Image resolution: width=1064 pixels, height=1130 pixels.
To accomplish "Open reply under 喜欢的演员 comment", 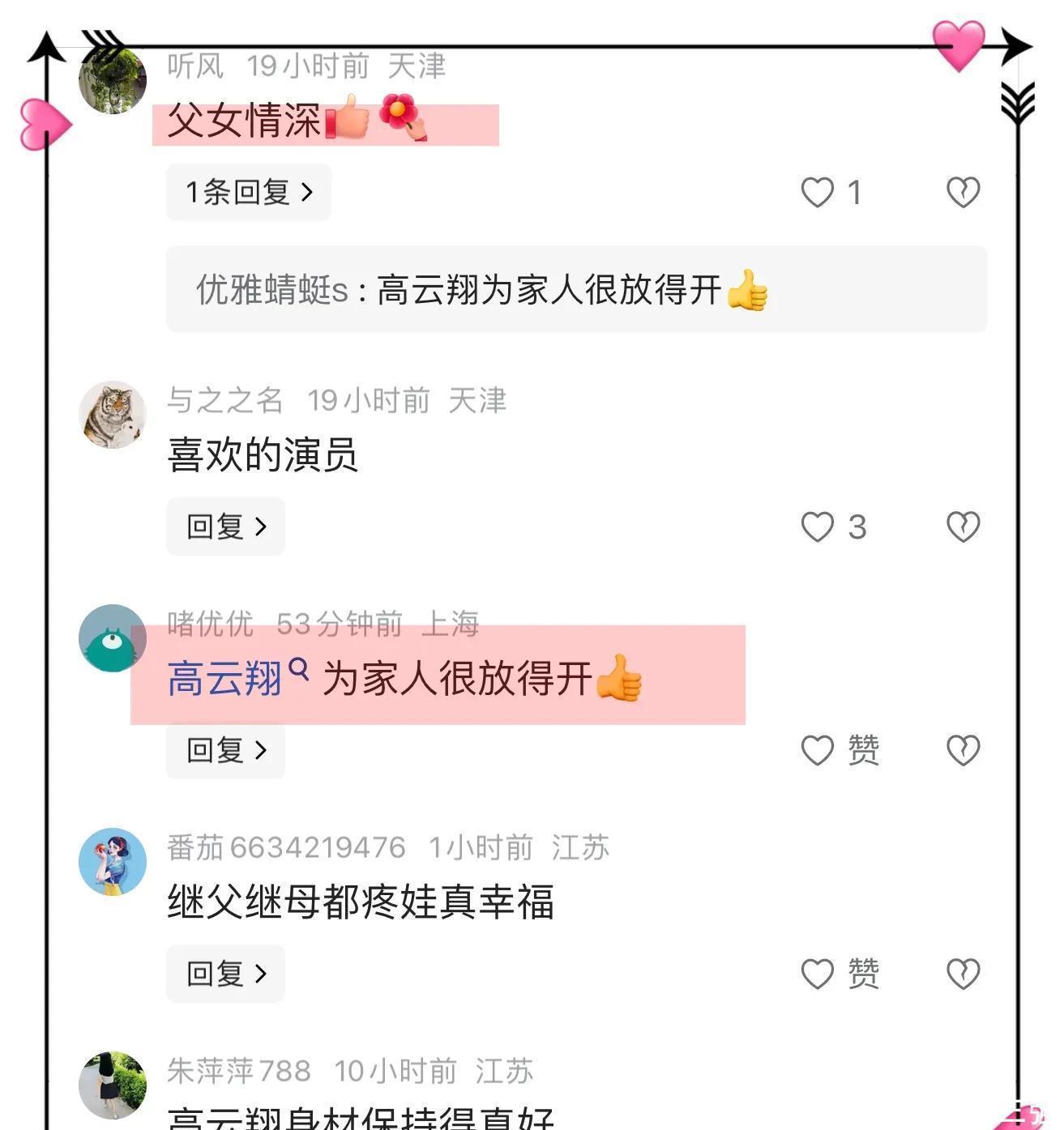I will click(225, 527).
